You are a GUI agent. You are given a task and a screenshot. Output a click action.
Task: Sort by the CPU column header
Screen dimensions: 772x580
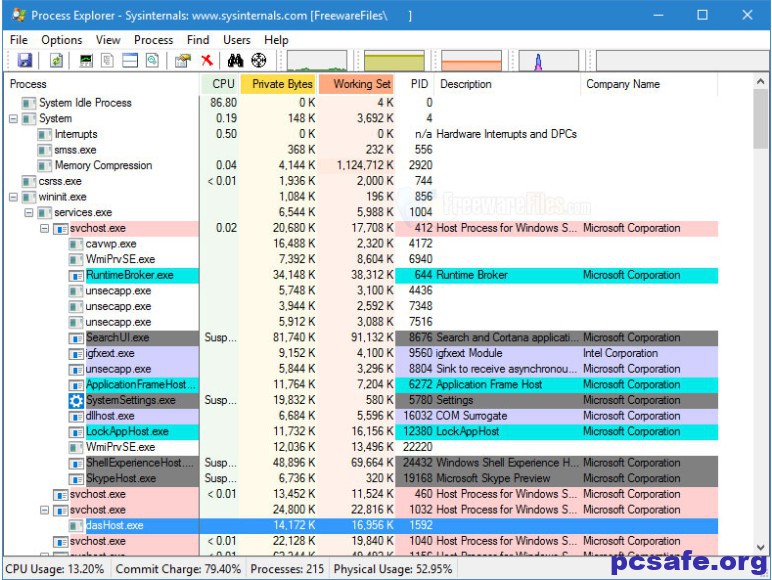tap(221, 84)
